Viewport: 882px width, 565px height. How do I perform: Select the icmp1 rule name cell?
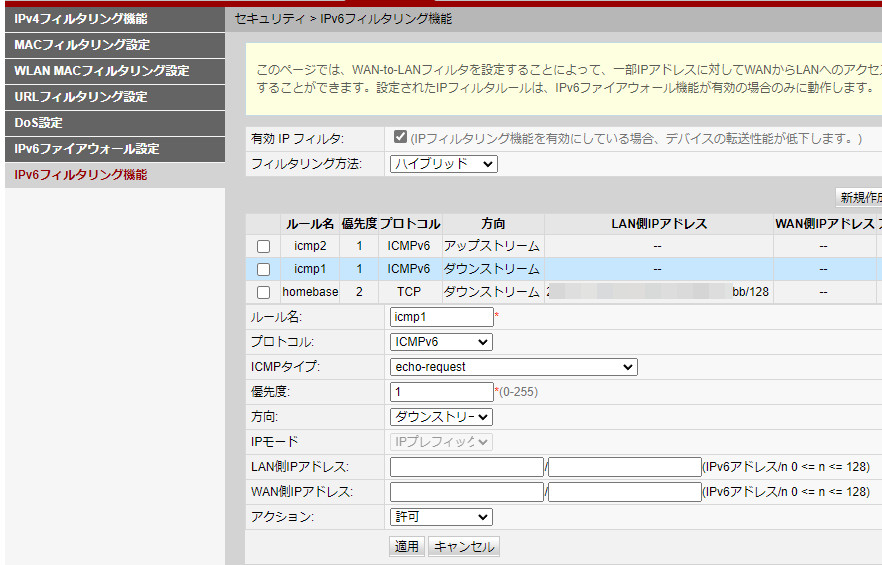pyautogui.click(x=310, y=270)
